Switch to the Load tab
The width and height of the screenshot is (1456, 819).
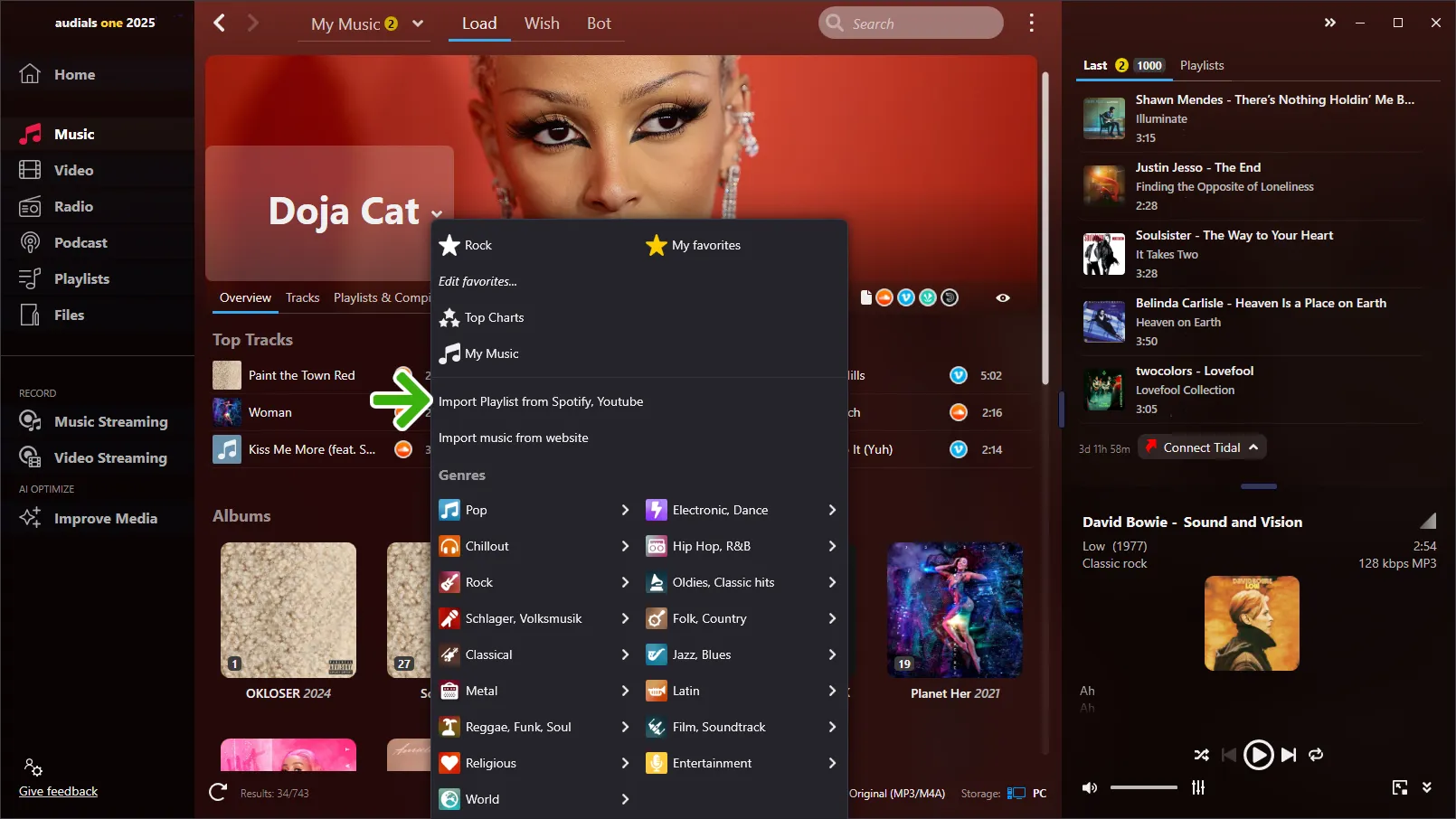[479, 24]
